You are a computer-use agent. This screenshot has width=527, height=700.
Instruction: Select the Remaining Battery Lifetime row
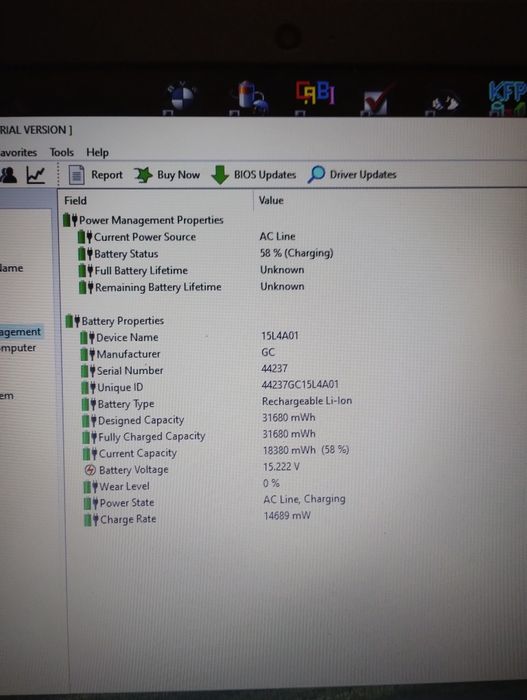point(192,287)
